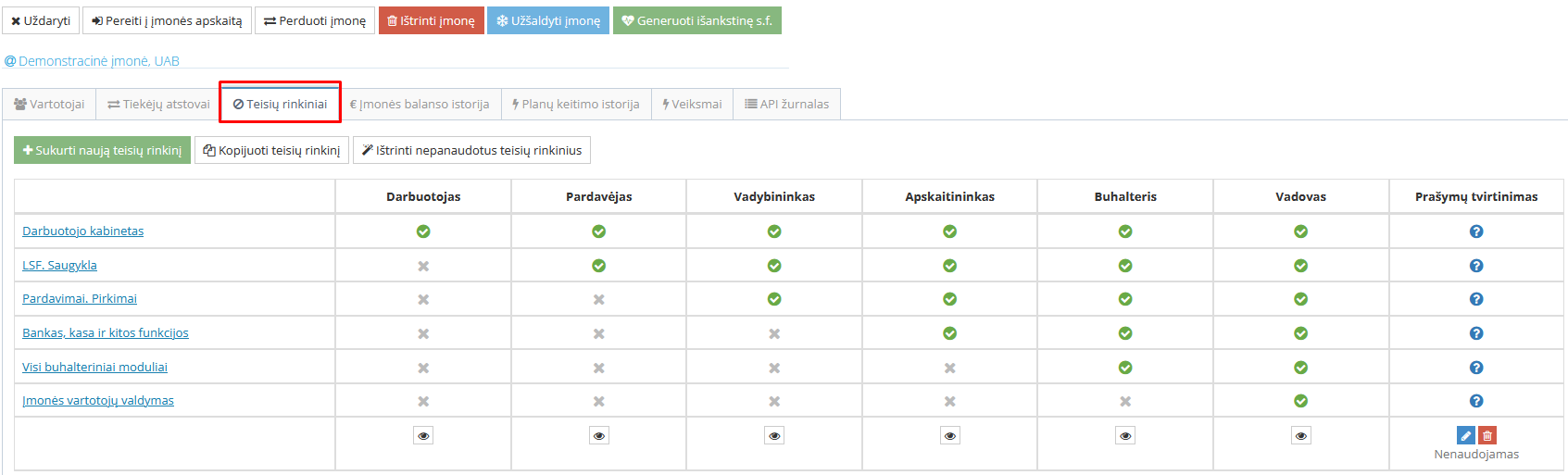The image size is (1568, 475).
Task: Click Sukurti naują teisių rinkinį button
Action: pyautogui.click(x=102, y=150)
